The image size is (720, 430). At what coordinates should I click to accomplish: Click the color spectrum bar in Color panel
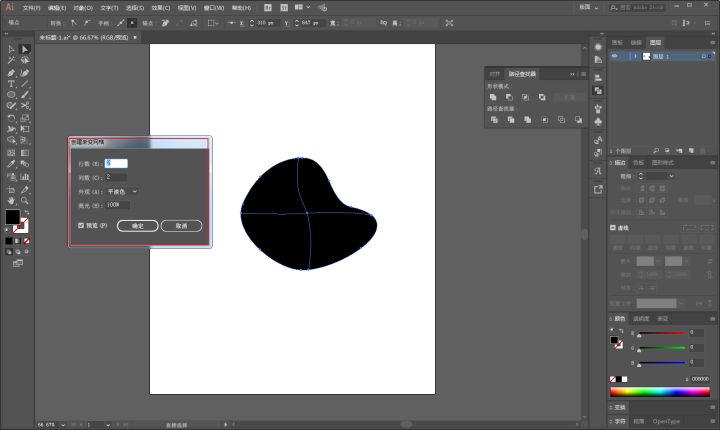tap(660, 390)
